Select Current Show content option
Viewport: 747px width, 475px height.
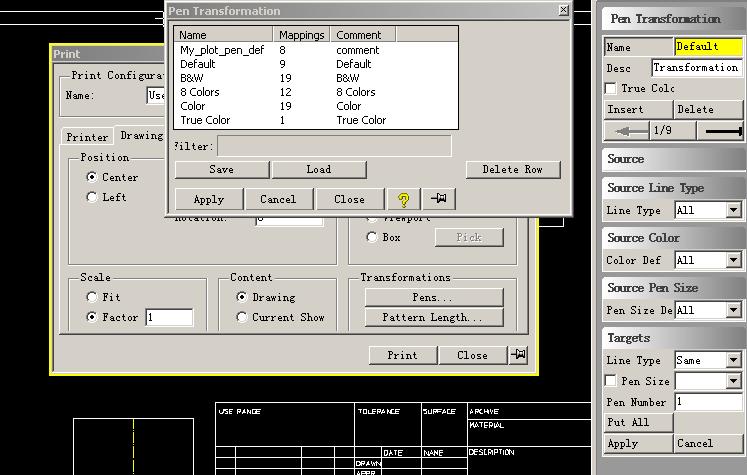click(x=242, y=317)
